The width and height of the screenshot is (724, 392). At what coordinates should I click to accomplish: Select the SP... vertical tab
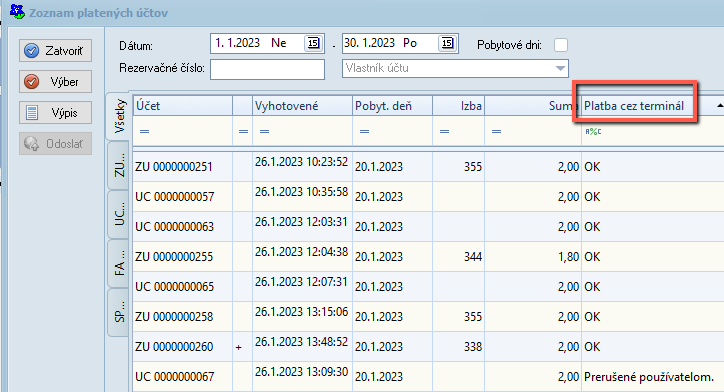(119, 312)
